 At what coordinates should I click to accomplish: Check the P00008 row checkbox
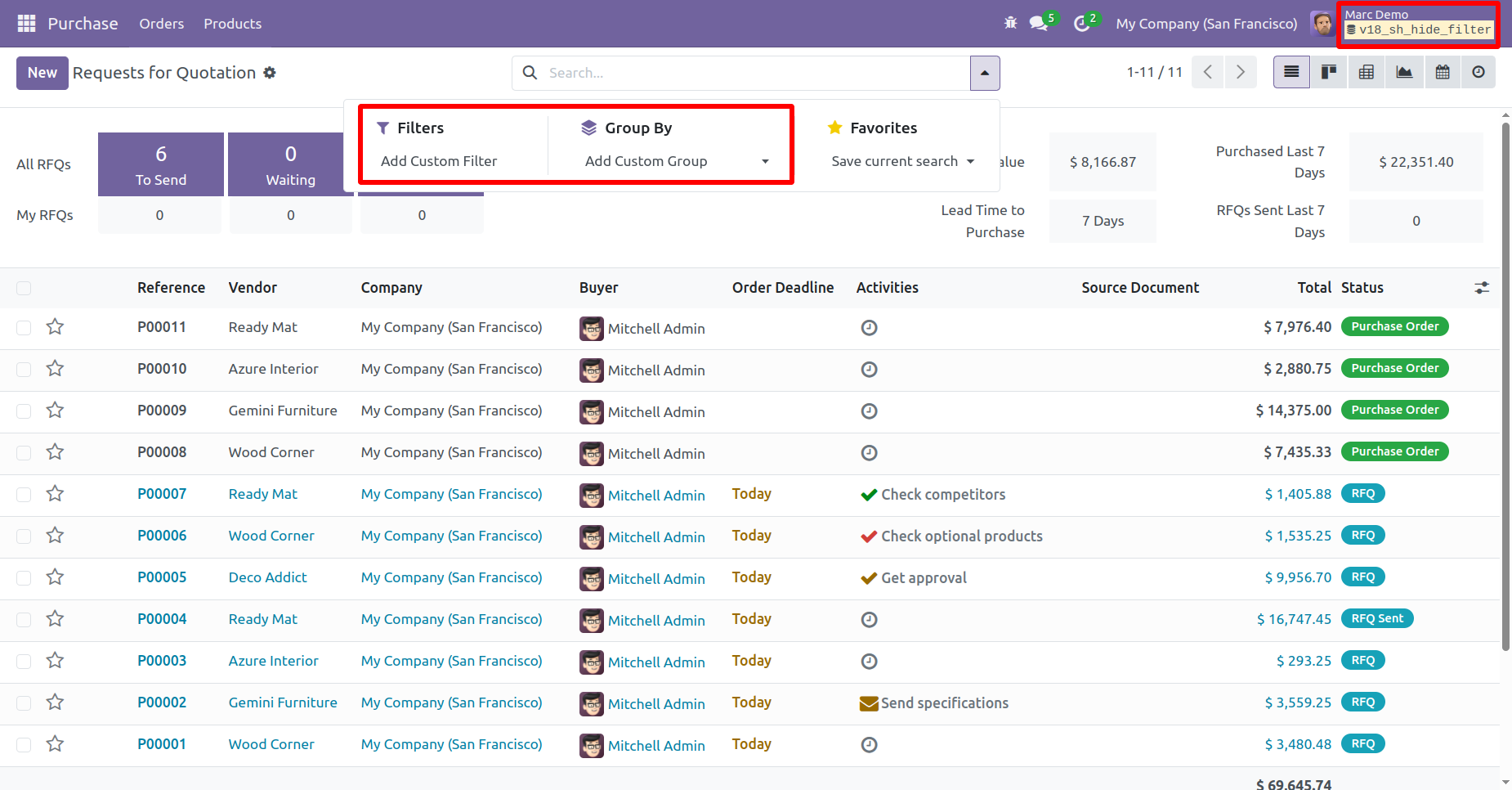pyautogui.click(x=24, y=453)
